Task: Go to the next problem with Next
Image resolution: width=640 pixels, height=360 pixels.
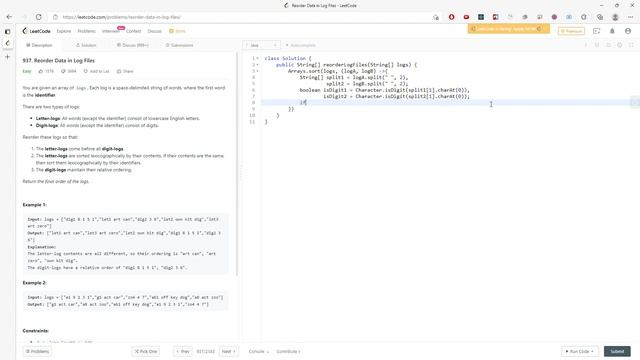Action: tap(229, 351)
